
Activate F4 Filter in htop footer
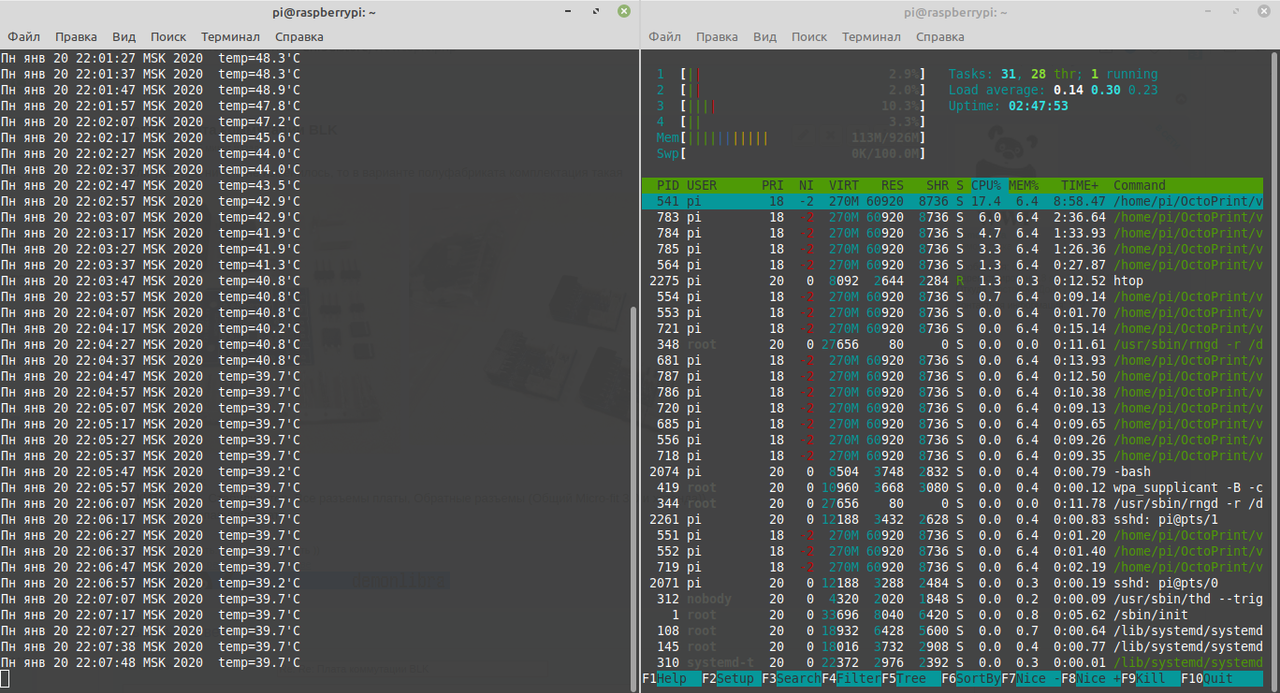852,678
